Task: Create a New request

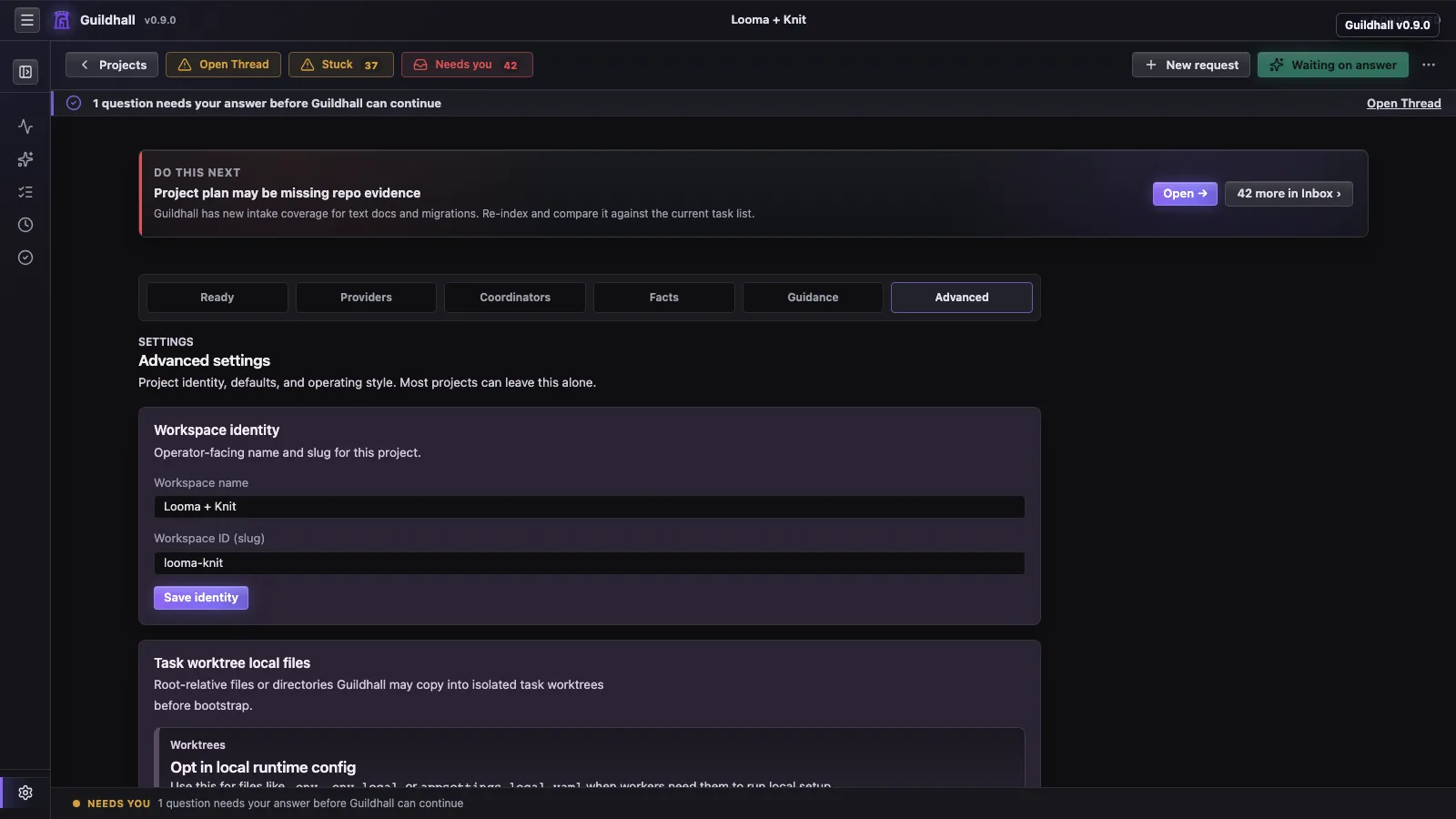Action: (1191, 65)
